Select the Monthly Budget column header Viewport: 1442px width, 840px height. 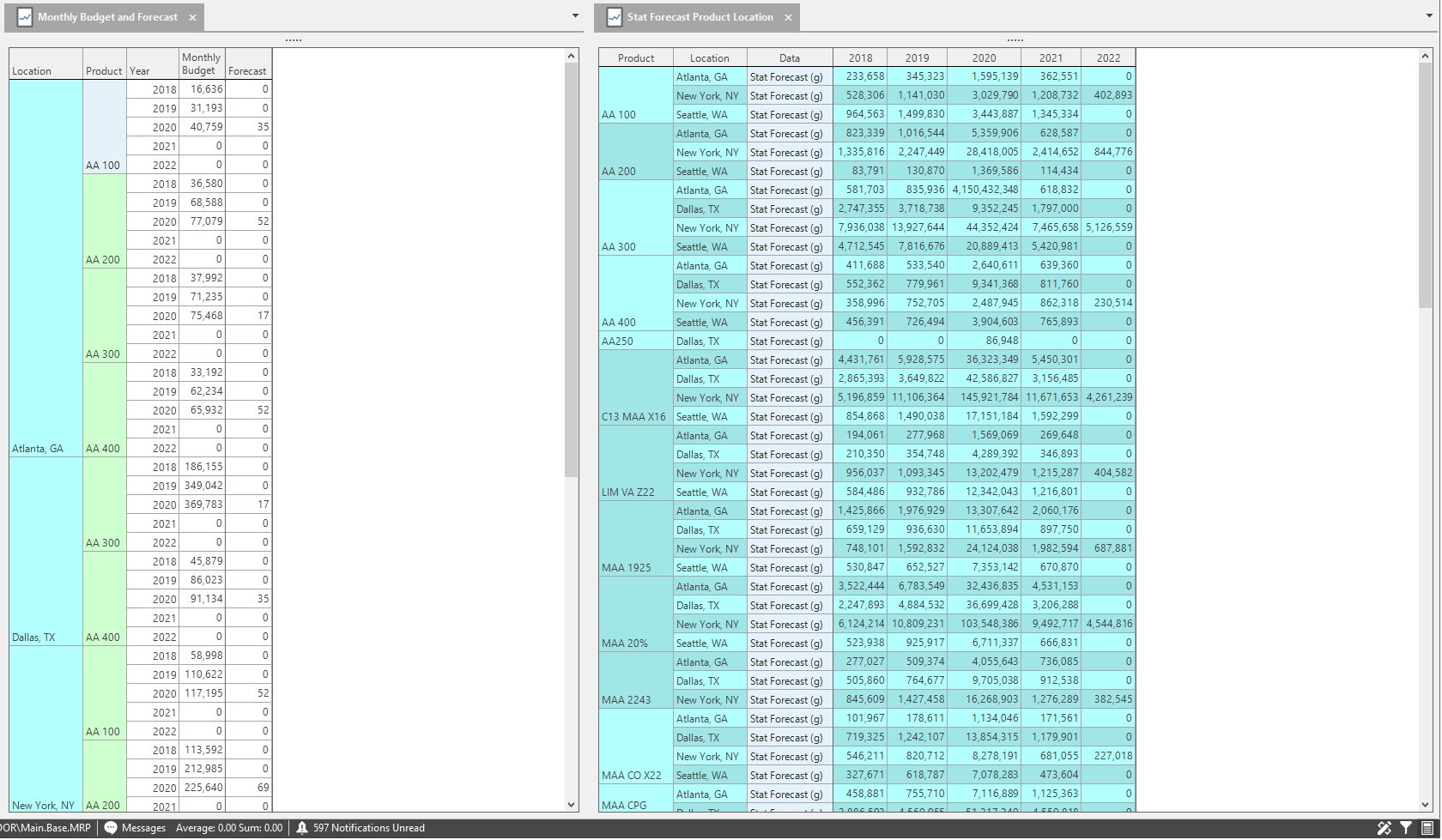(203, 63)
